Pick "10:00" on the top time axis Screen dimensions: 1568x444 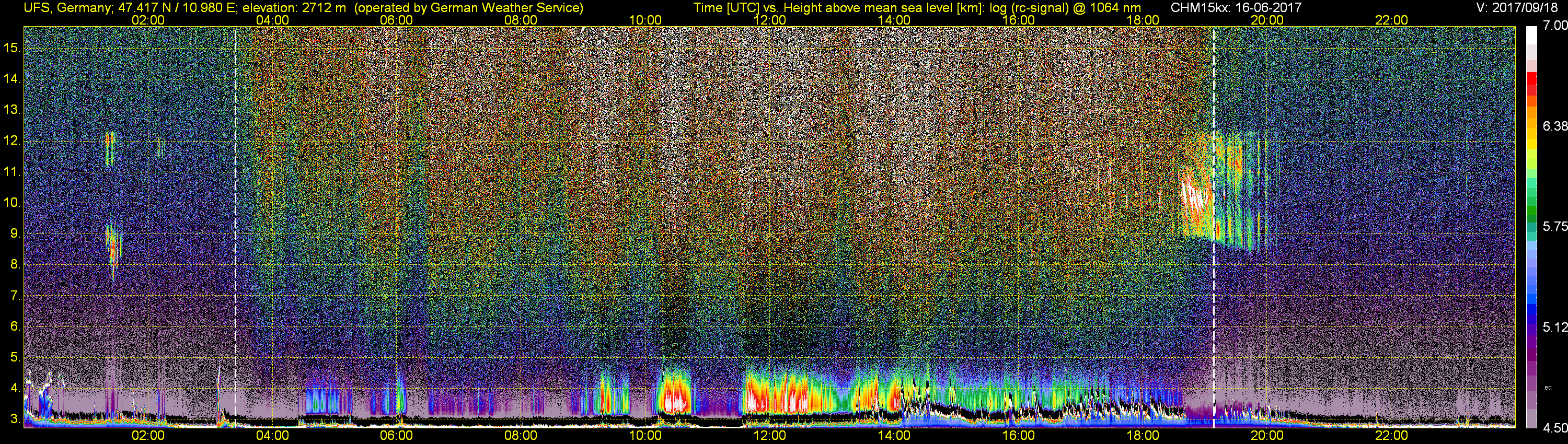coord(646,20)
